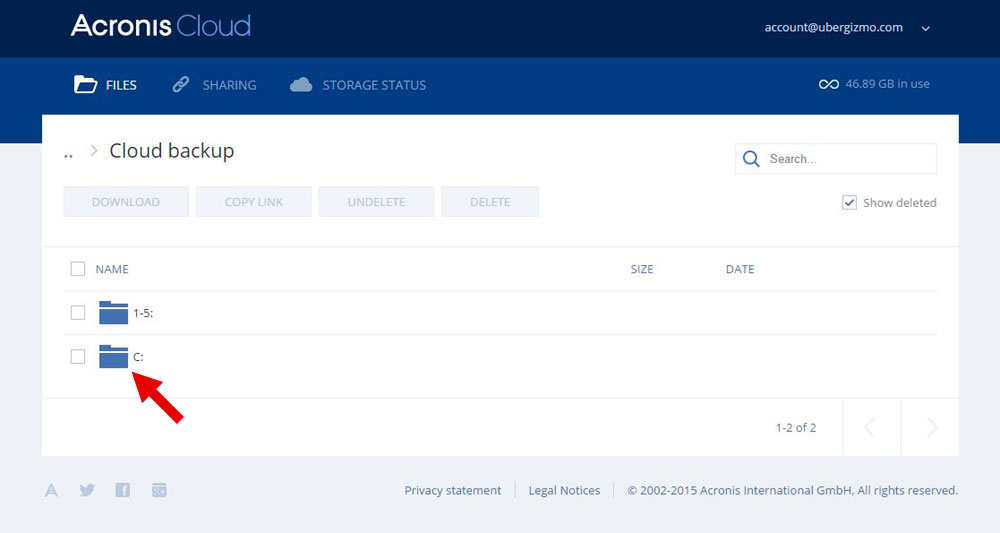Uncheck the Show deleted checkbox

coord(849,203)
